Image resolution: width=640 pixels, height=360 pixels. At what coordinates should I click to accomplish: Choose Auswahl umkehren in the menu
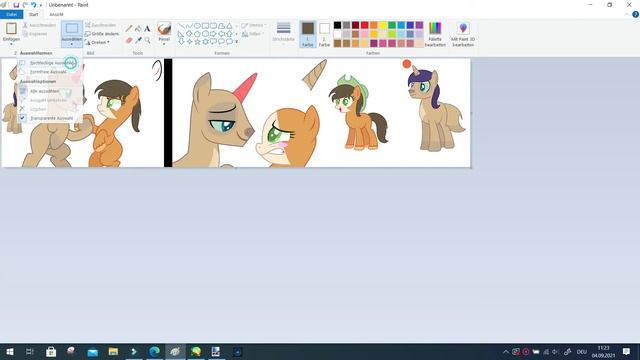(49, 100)
